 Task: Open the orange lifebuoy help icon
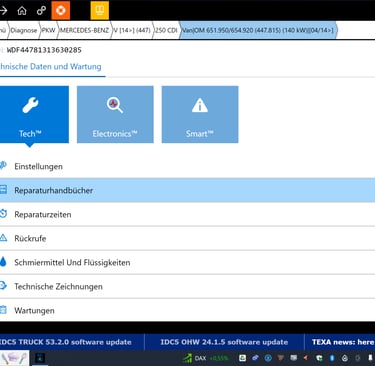pyautogui.click(x=61, y=10)
